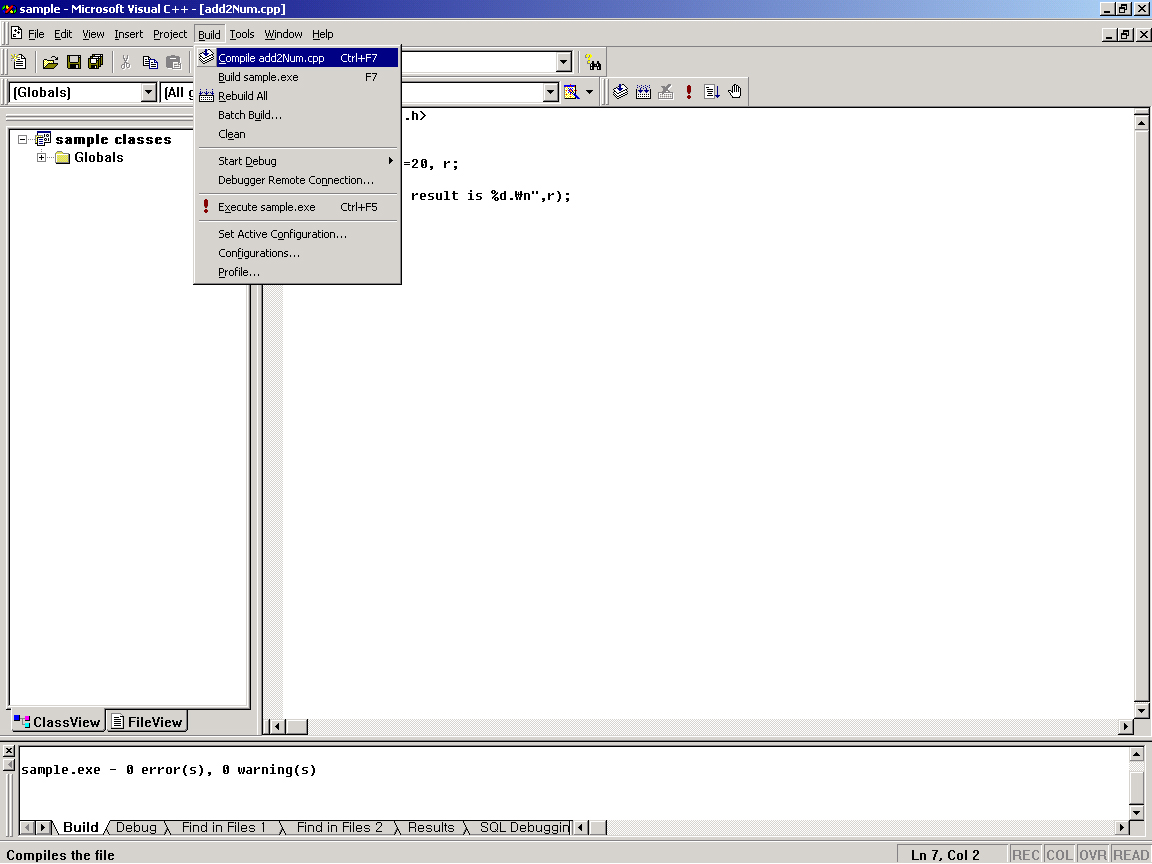1152x864 pixels.
Task: Open the View menu
Action: [x=93, y=34]
